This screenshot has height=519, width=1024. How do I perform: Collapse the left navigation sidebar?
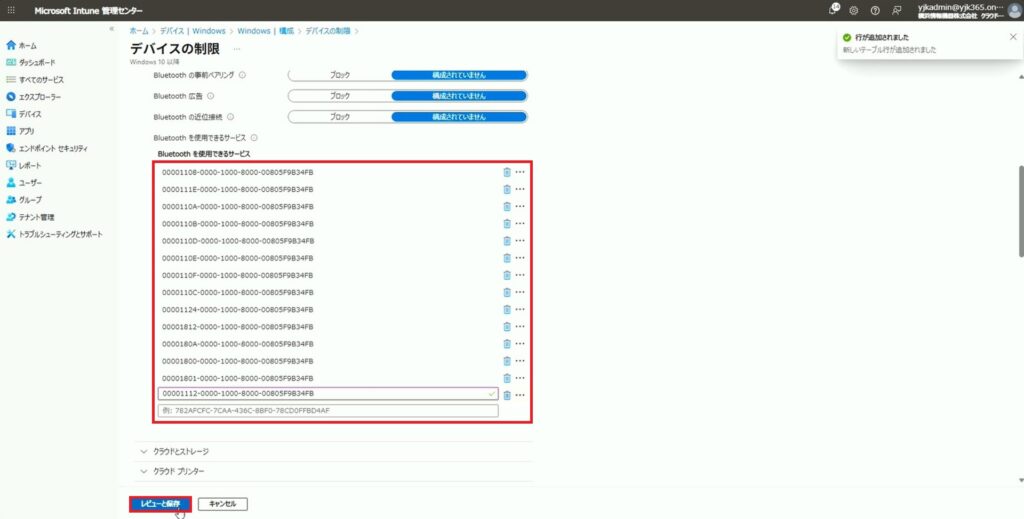(111, 30)
